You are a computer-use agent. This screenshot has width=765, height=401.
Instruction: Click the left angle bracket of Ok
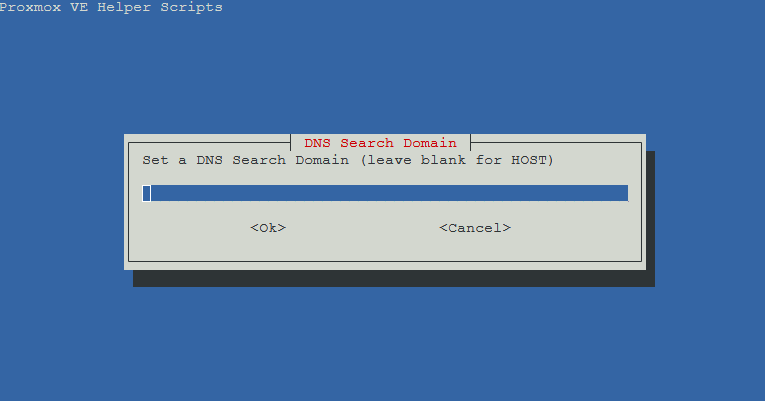[x=254, y=228]
